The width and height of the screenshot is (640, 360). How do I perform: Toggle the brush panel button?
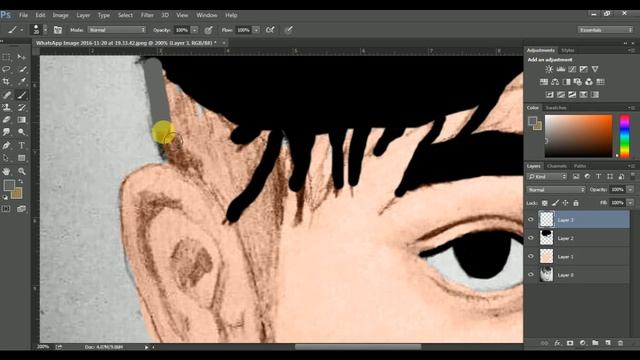pos(58,30)
